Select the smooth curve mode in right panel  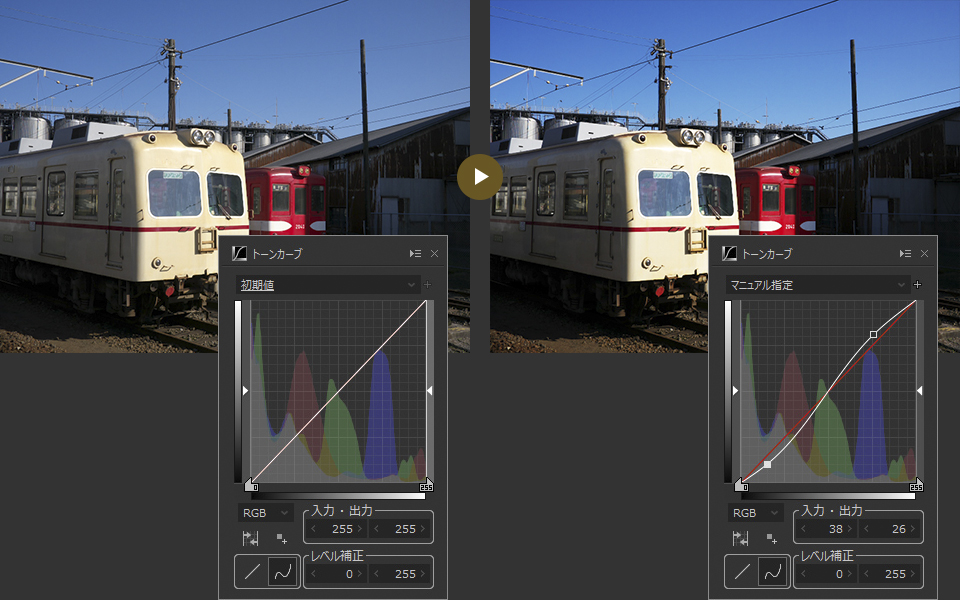pyautogui.click(x=773, y=572)
